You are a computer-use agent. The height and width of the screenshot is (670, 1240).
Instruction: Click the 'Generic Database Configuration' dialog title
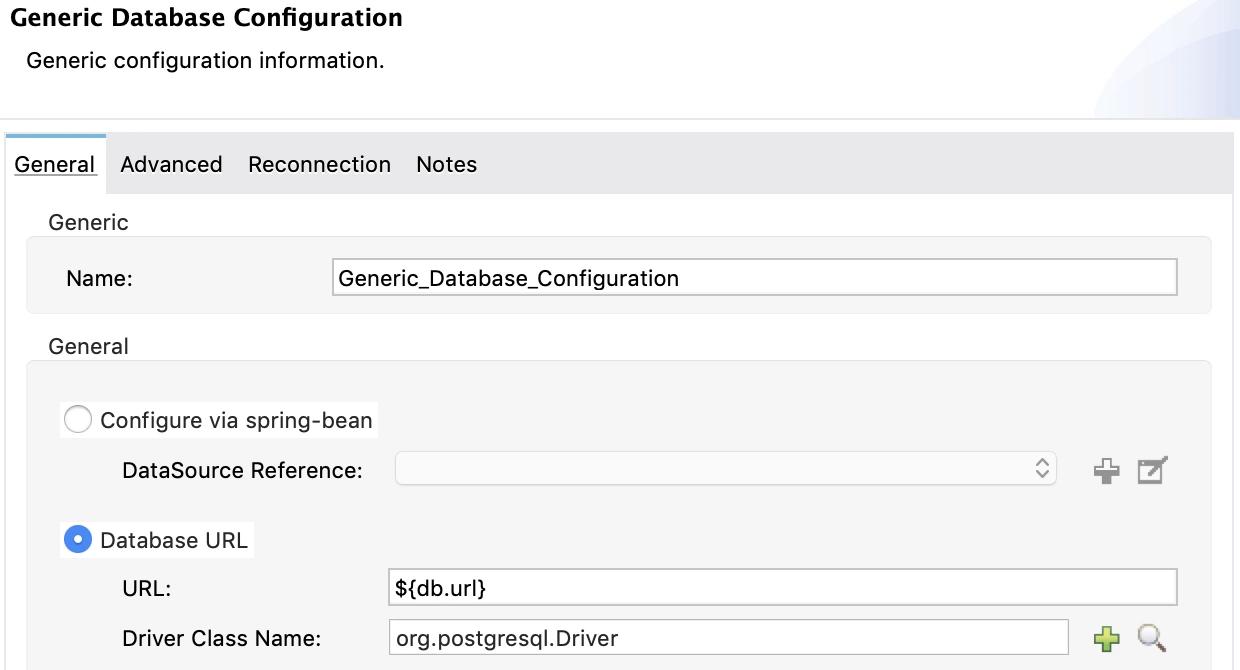(x=206, y=18)
